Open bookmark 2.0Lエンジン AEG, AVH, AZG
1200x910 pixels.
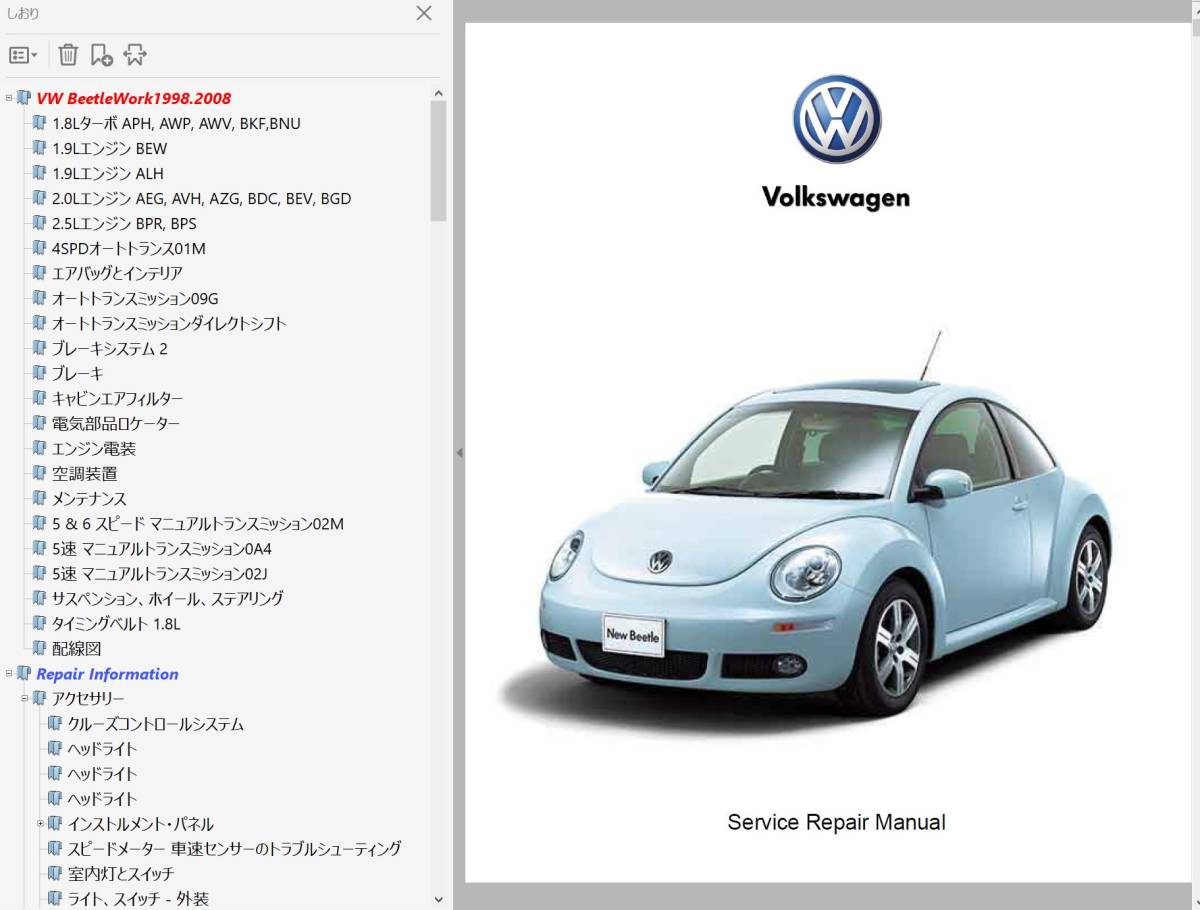coord(201,198)
